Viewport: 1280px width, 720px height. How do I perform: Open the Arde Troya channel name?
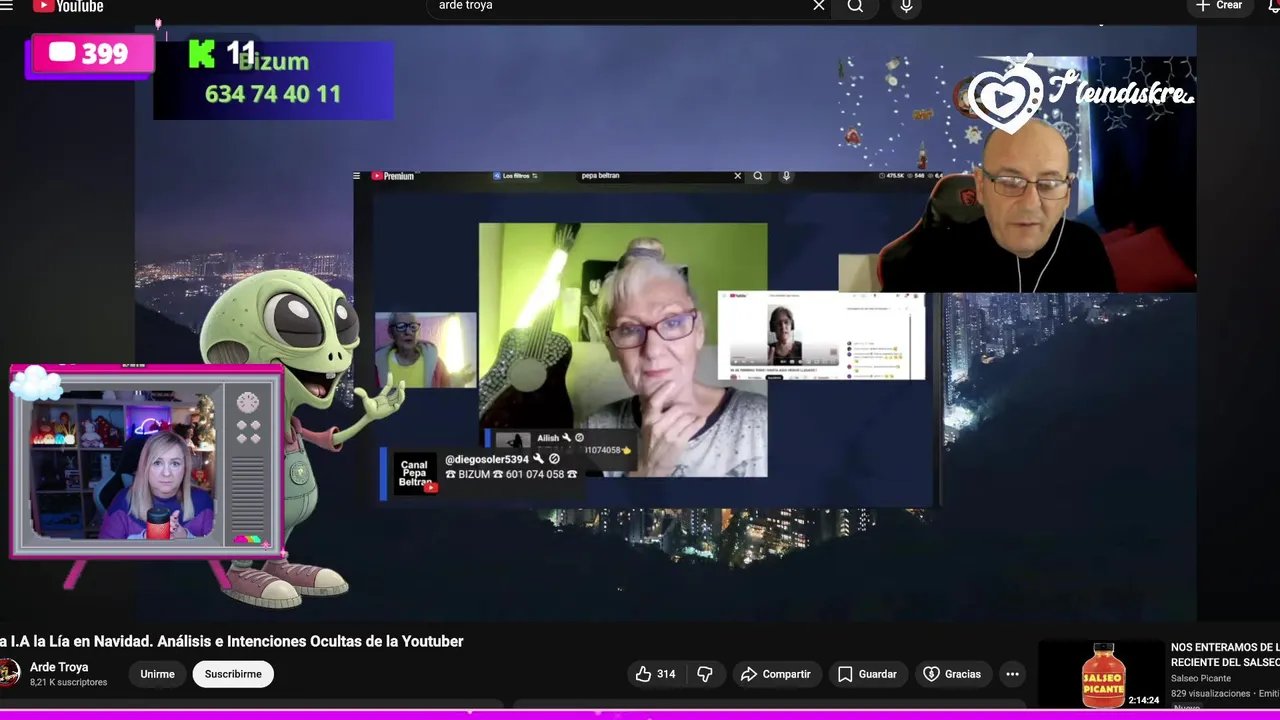click(x=59, y=667)
